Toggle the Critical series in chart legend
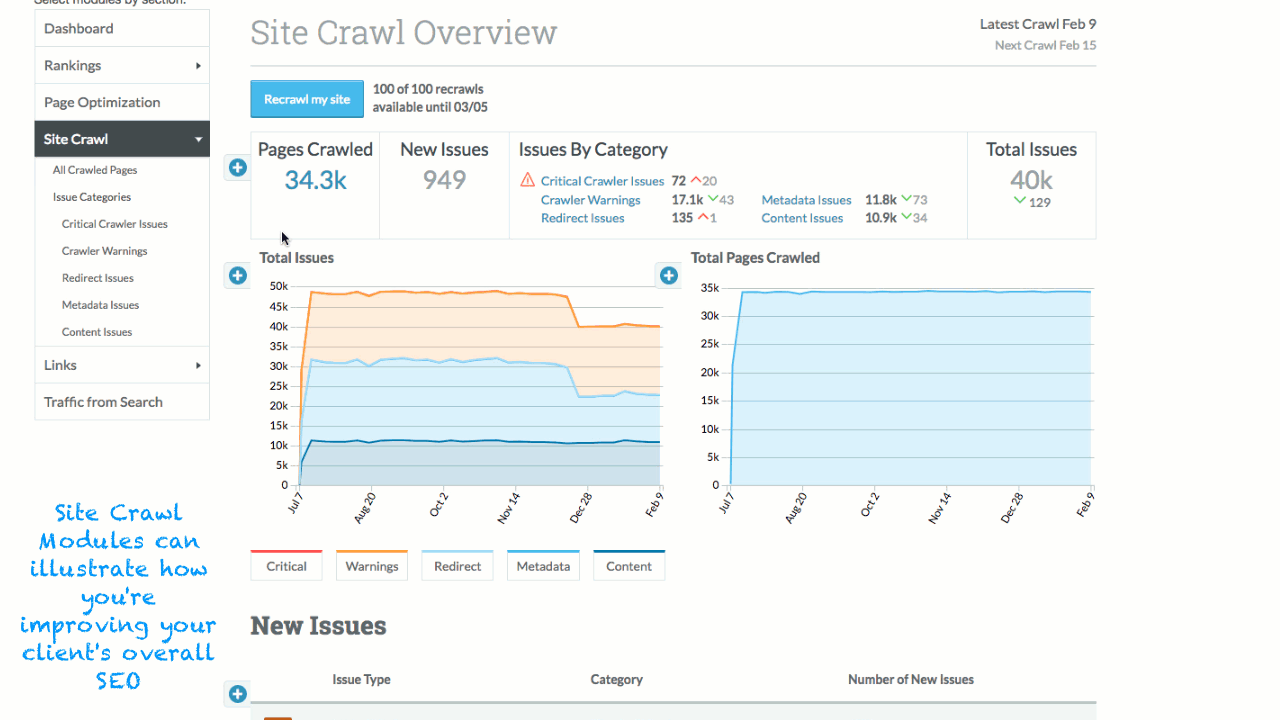The width and height of the screenshot is (1280, 720). click(x=286, y=566)
